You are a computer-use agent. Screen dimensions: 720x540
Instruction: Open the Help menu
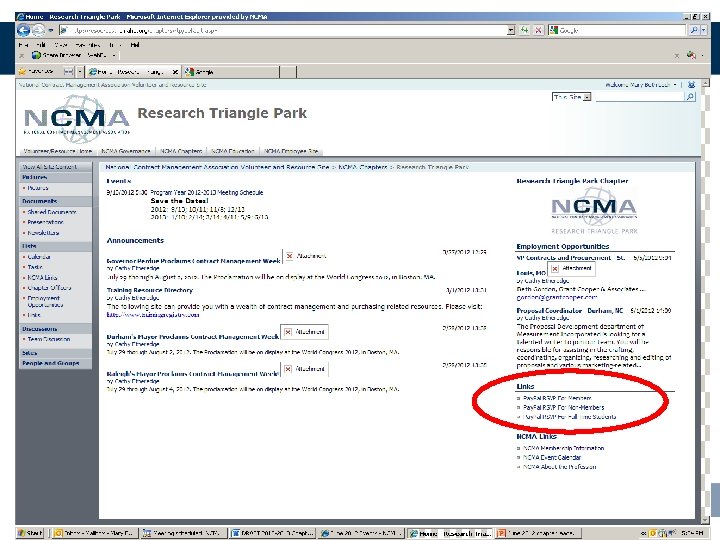click(135, 45)
